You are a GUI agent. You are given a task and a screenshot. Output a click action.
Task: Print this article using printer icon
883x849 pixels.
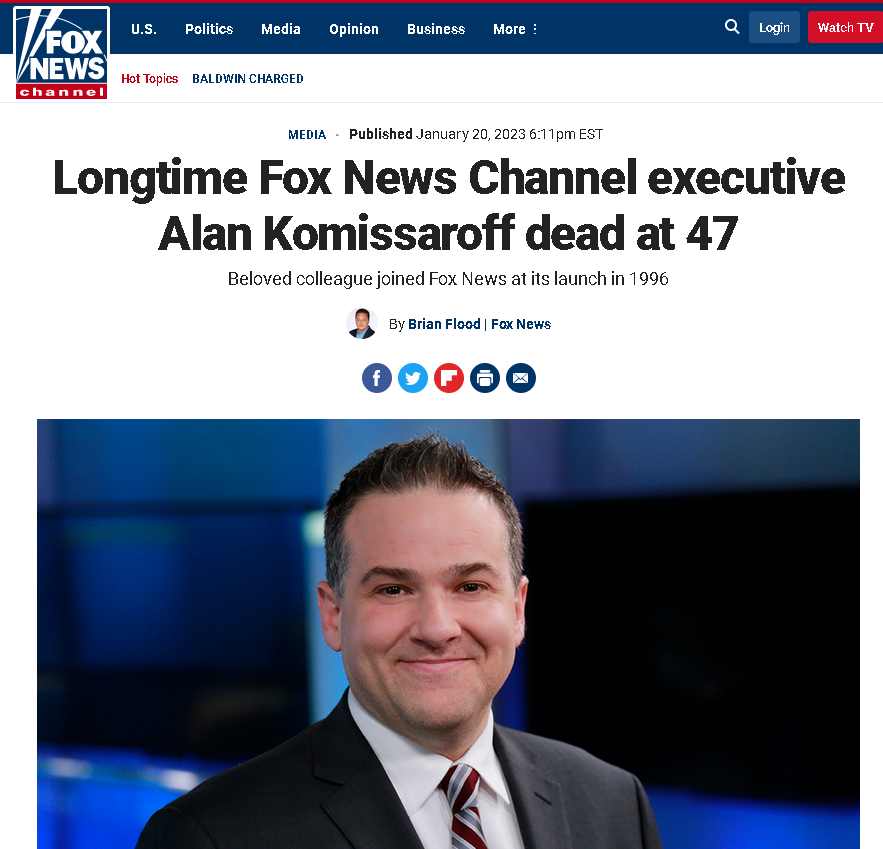pos(485,378)
